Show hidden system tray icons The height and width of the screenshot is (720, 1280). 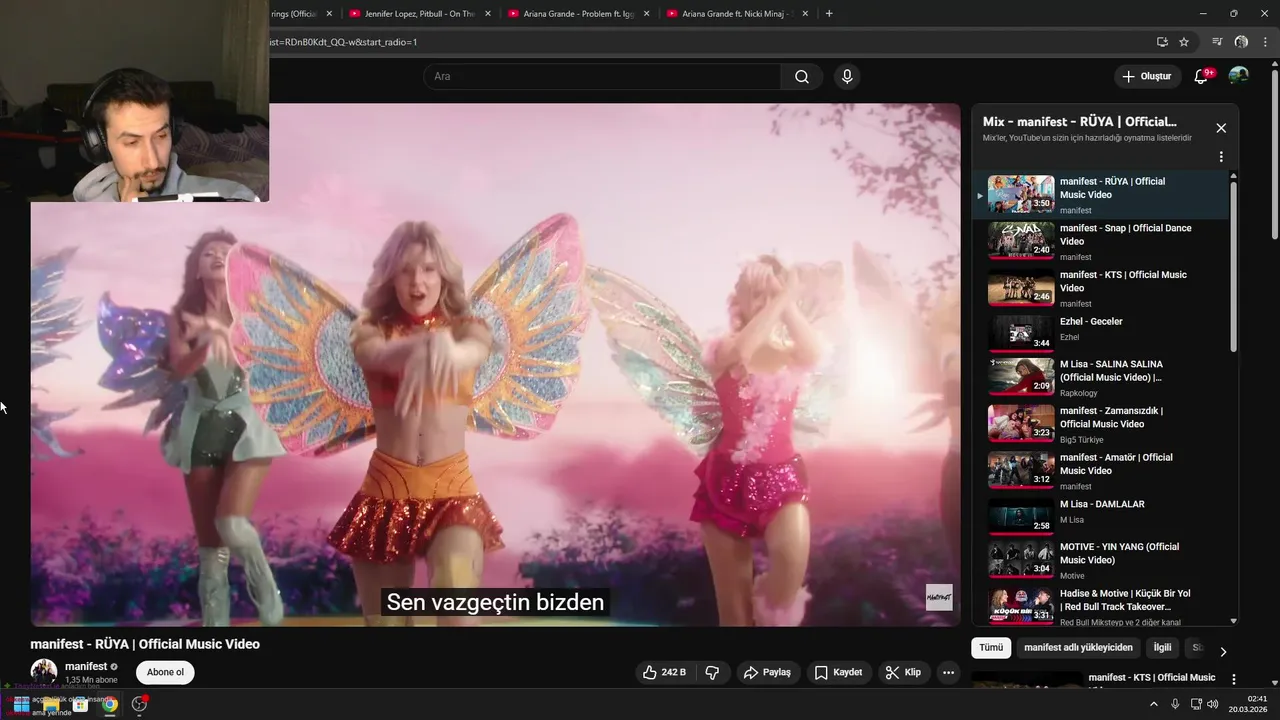click(x=1153, y=704)
